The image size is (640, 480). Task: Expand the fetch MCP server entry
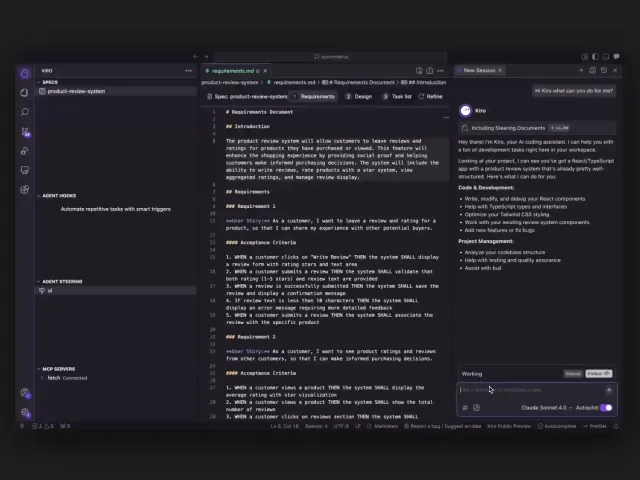(x=42, y=378)
